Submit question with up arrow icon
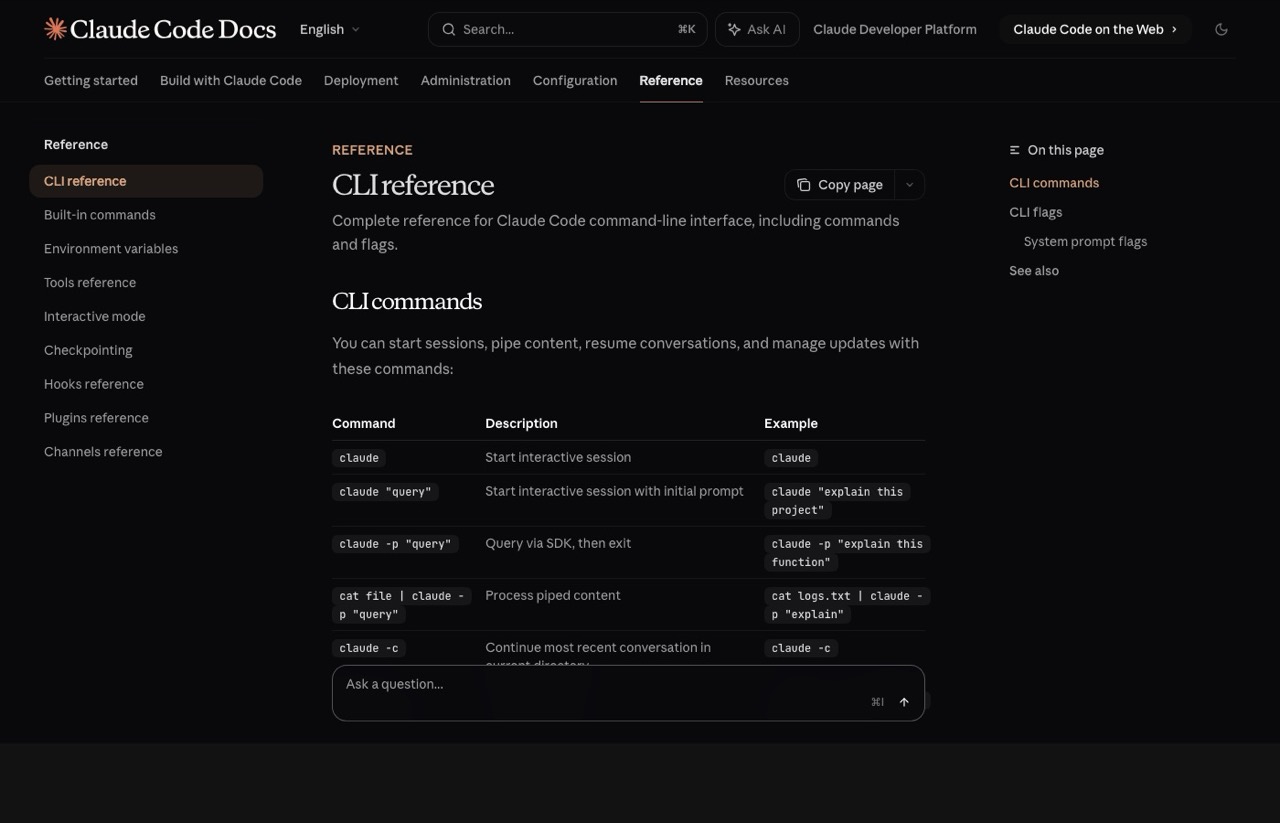Screen dimensions: 1280x823 tap(904, 702)
